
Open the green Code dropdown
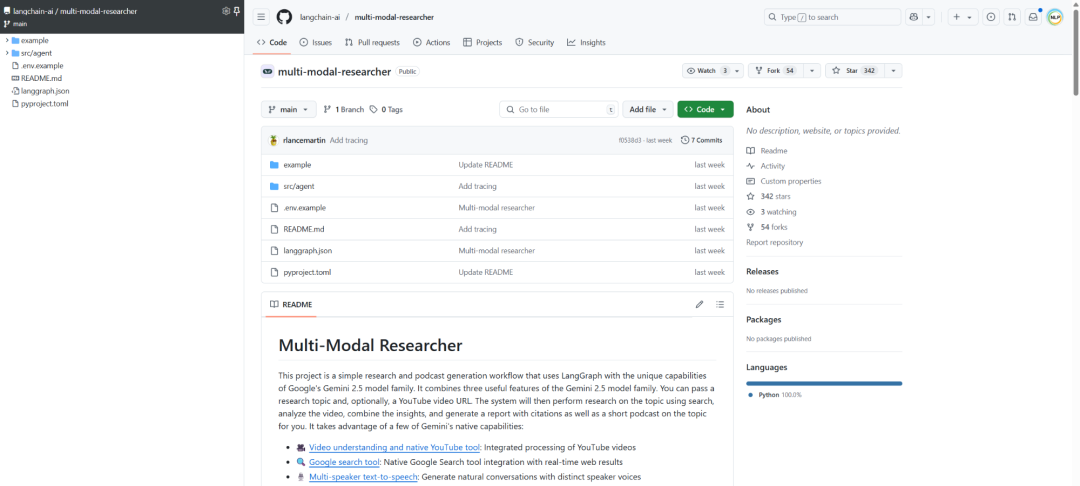(x=705, y=109)
